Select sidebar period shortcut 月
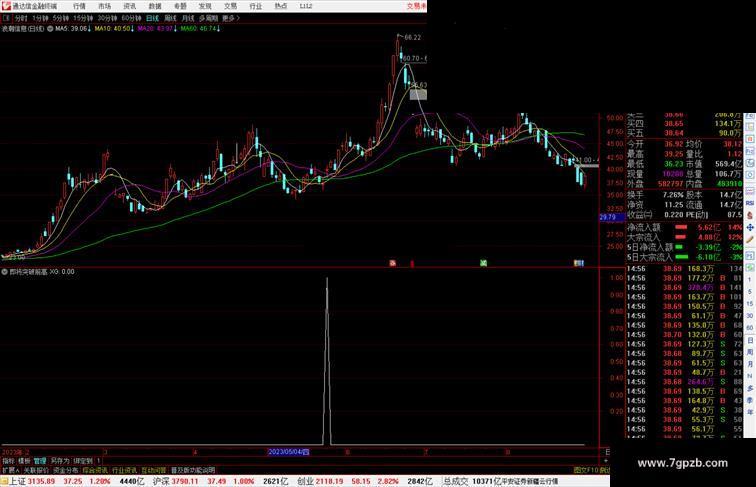 (750, 364)
